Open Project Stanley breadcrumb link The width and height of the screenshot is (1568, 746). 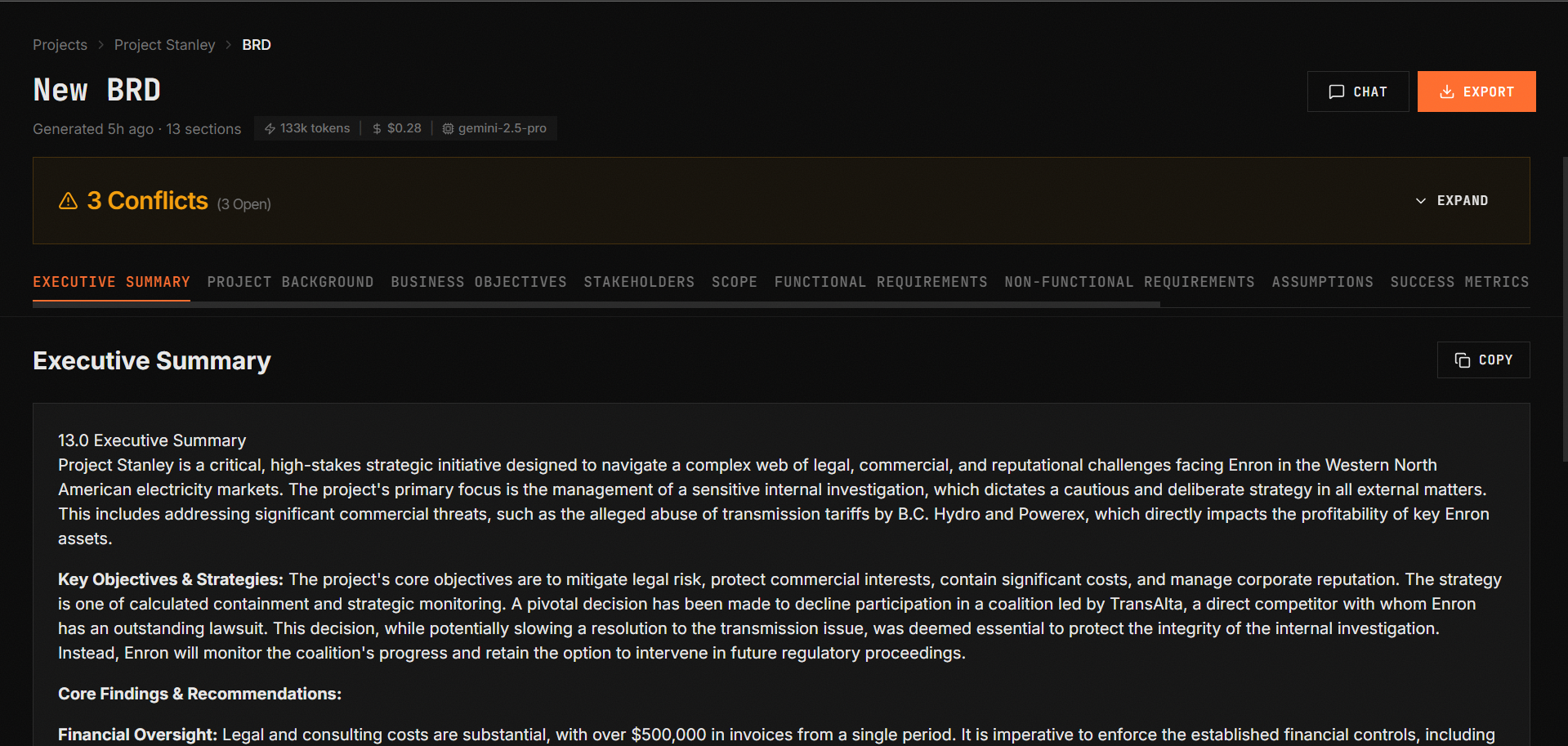pos(164,45)
